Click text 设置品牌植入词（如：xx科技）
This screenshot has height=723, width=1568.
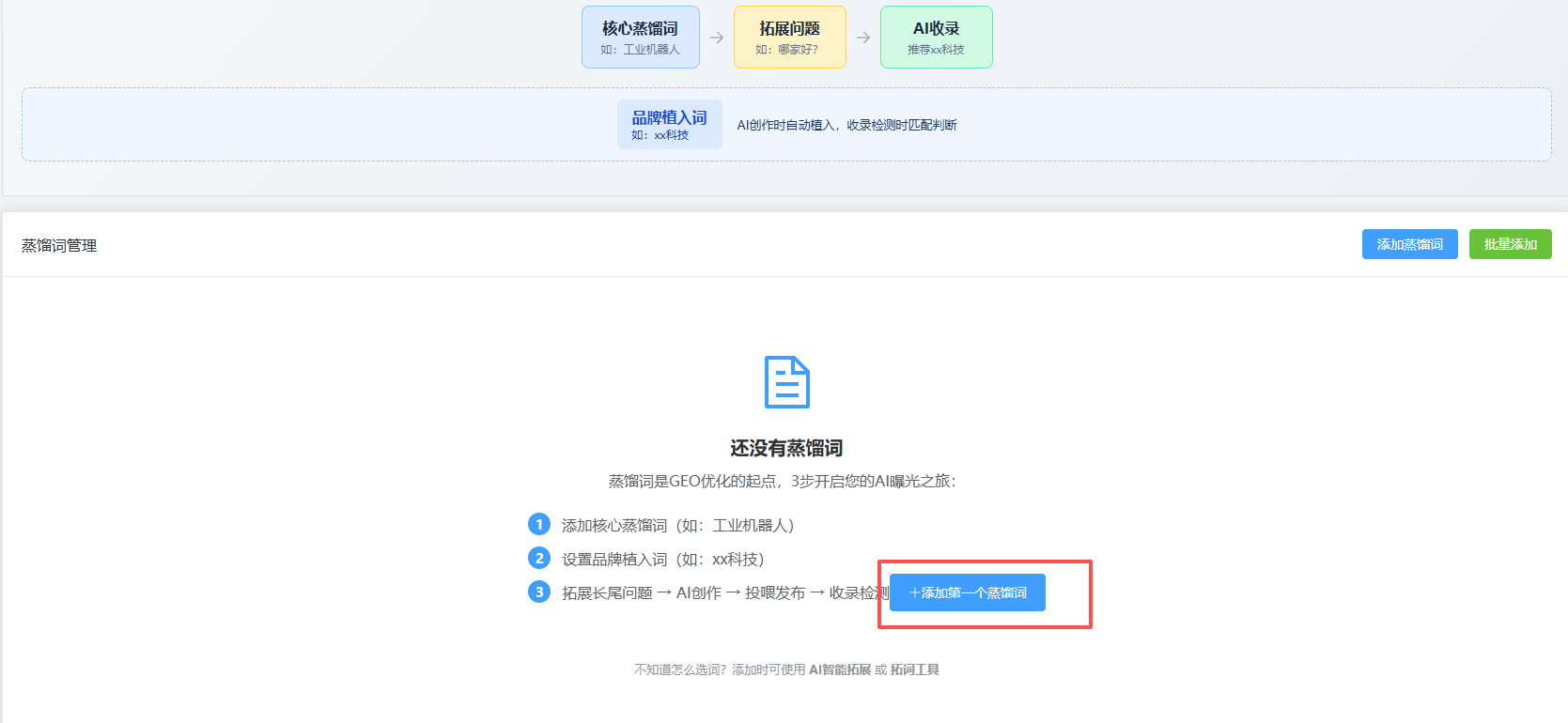click(x=663, y=559)
